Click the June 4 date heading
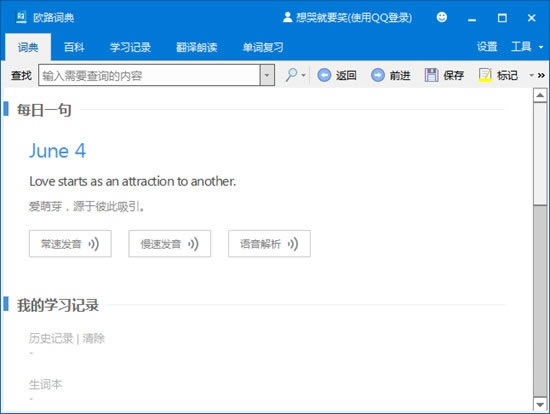This screenshot has width=550, height=414. click(x=58, y=151)
